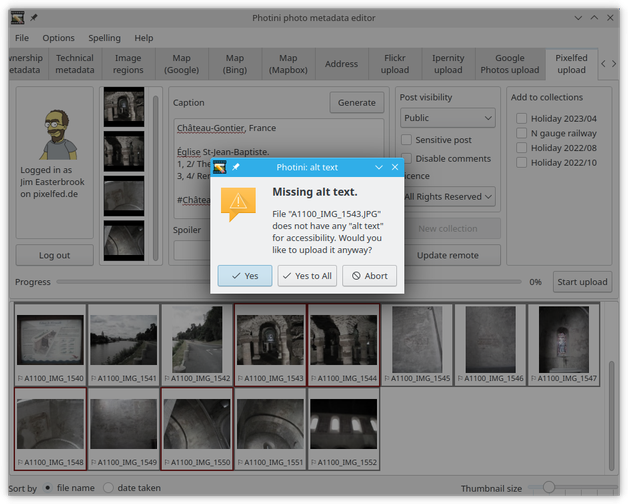Screen dimensions: 628x504
Task: Click the thumbnail grid vertical scrollbar
Action: pos(611,416)
